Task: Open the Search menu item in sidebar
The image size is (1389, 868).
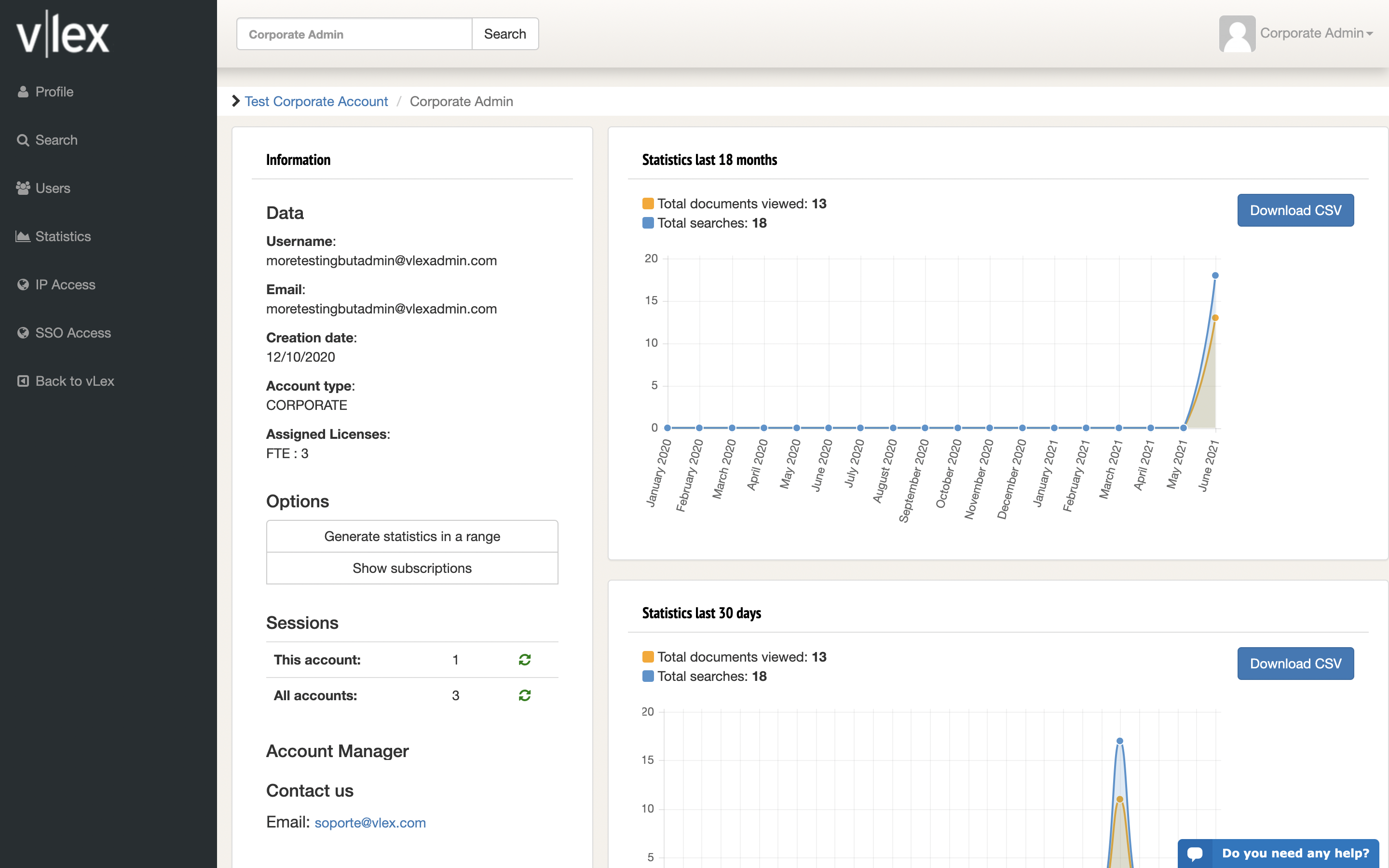Action: tap(56, 140)
